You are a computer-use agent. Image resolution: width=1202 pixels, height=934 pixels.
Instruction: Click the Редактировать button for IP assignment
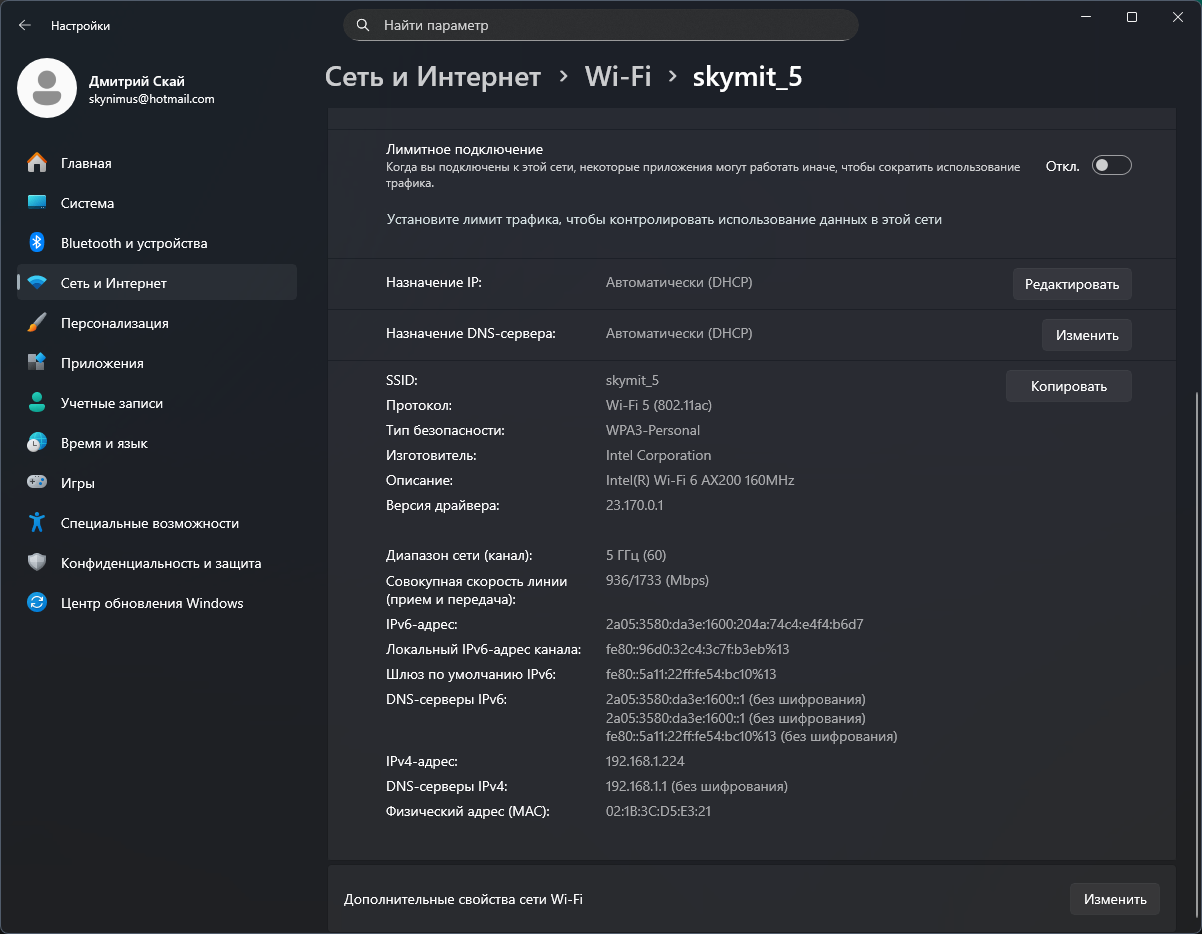[x=1072, y=284]
